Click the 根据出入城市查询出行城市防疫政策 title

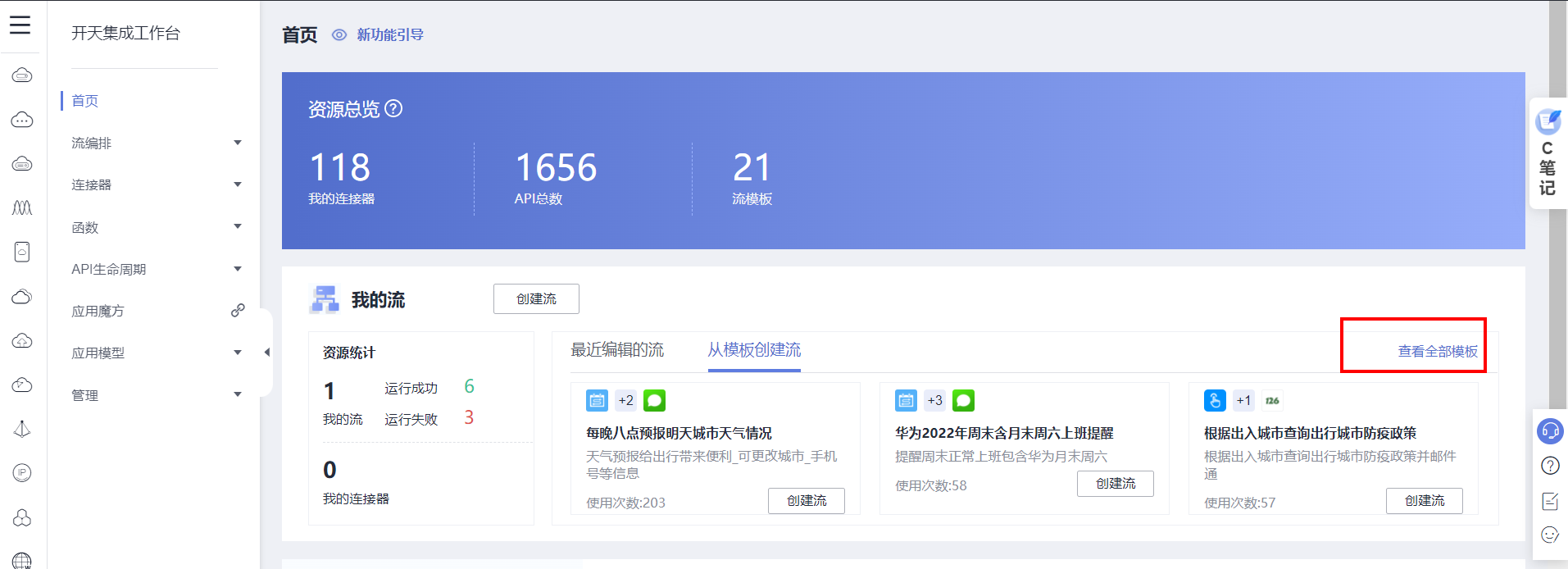point(1310,433)
